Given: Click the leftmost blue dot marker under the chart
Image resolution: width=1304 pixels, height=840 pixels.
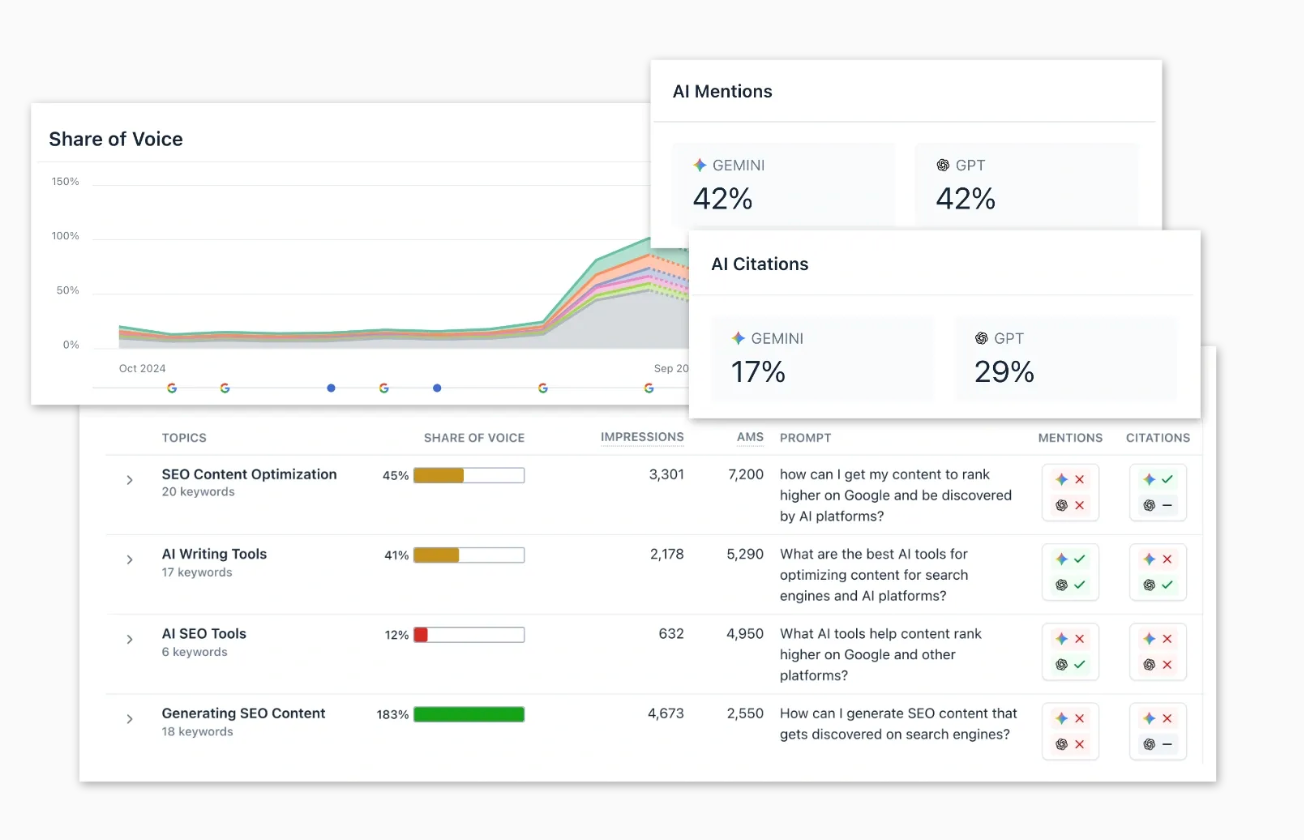Looking at the screenshot, I should click(x=331, y=388).
